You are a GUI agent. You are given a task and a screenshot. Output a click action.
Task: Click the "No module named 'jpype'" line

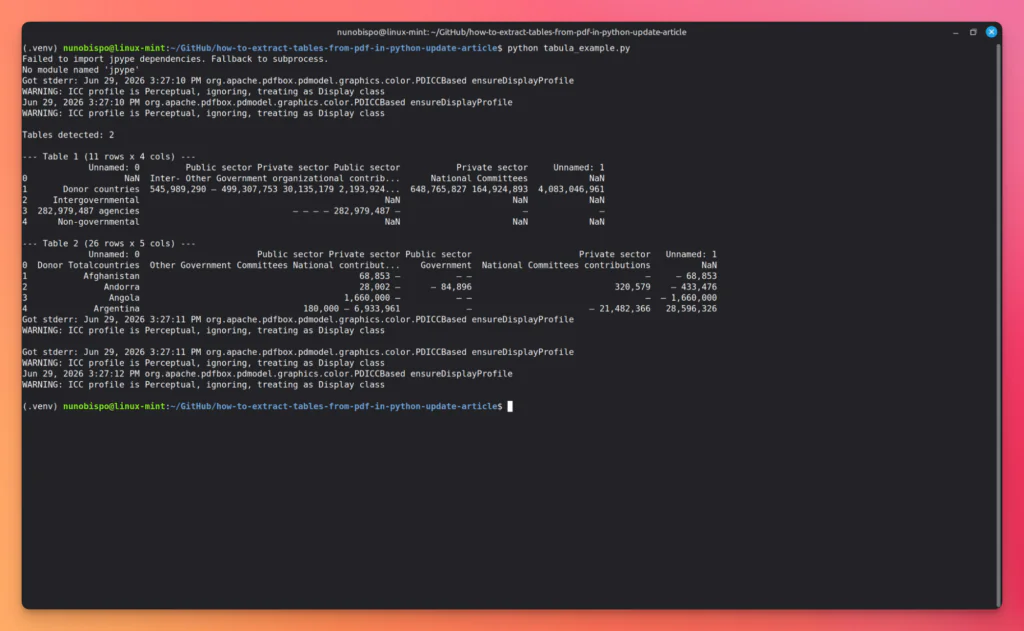tap(80, 70)
